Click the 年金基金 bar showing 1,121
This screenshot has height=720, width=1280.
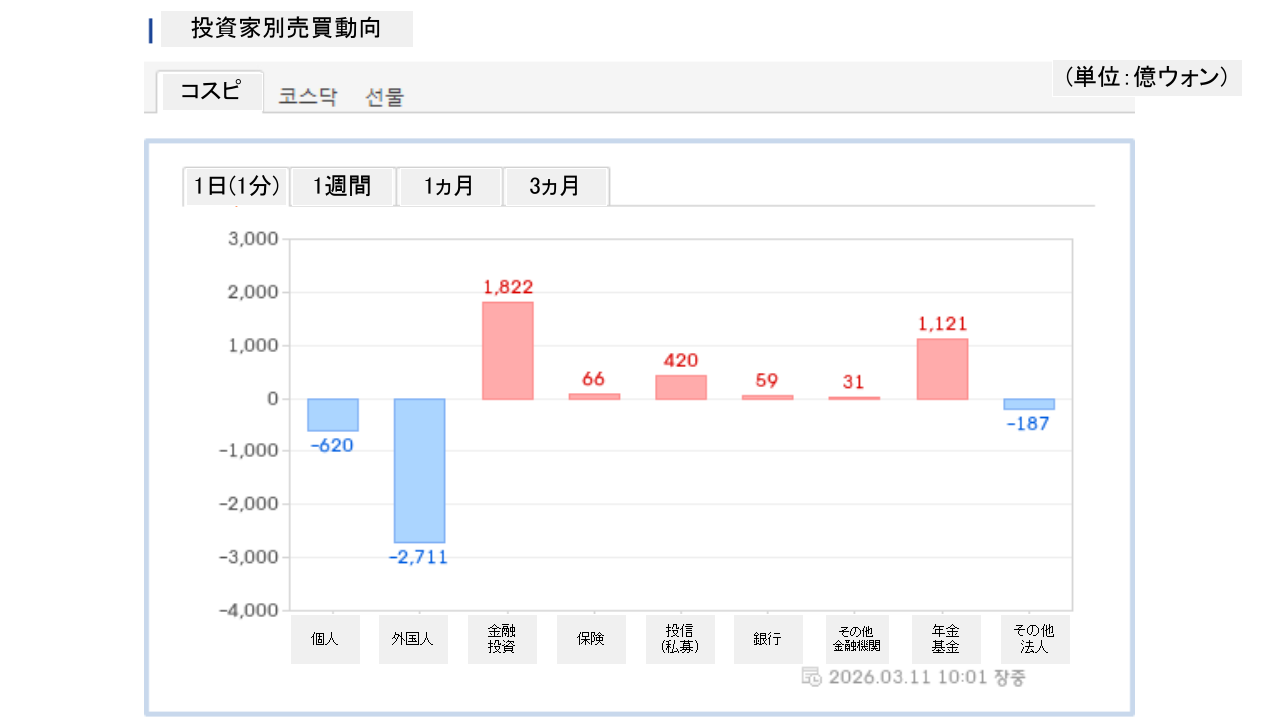(x=942, y=368)
